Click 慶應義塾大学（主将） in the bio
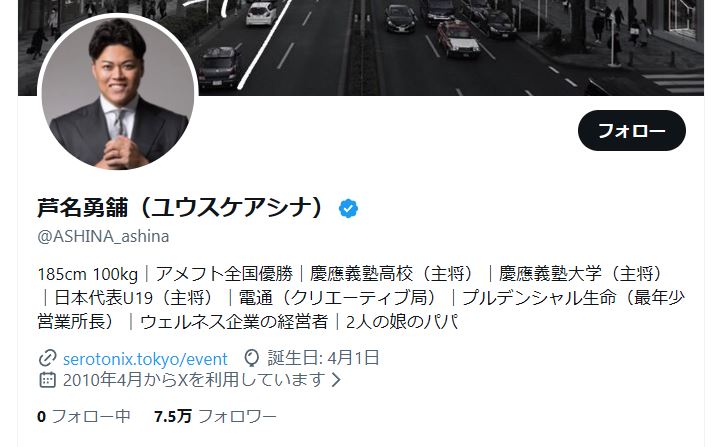This screenshot has height=447, width=719. [x=582, y=274]
